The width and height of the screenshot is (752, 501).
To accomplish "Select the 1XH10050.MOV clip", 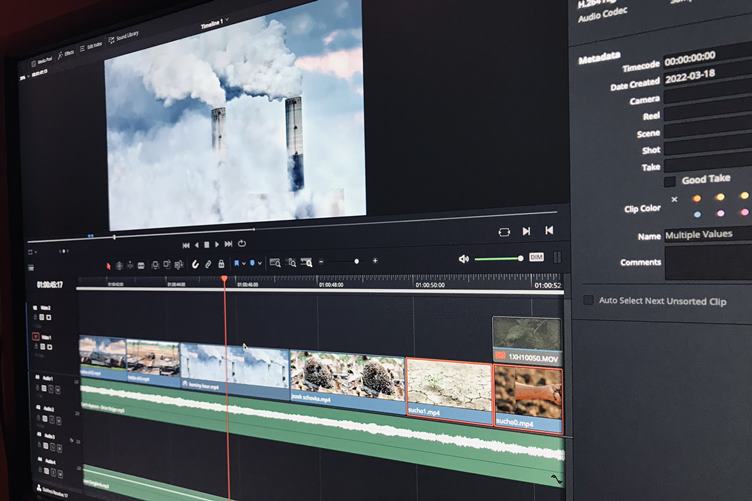I will click(527, 340).
